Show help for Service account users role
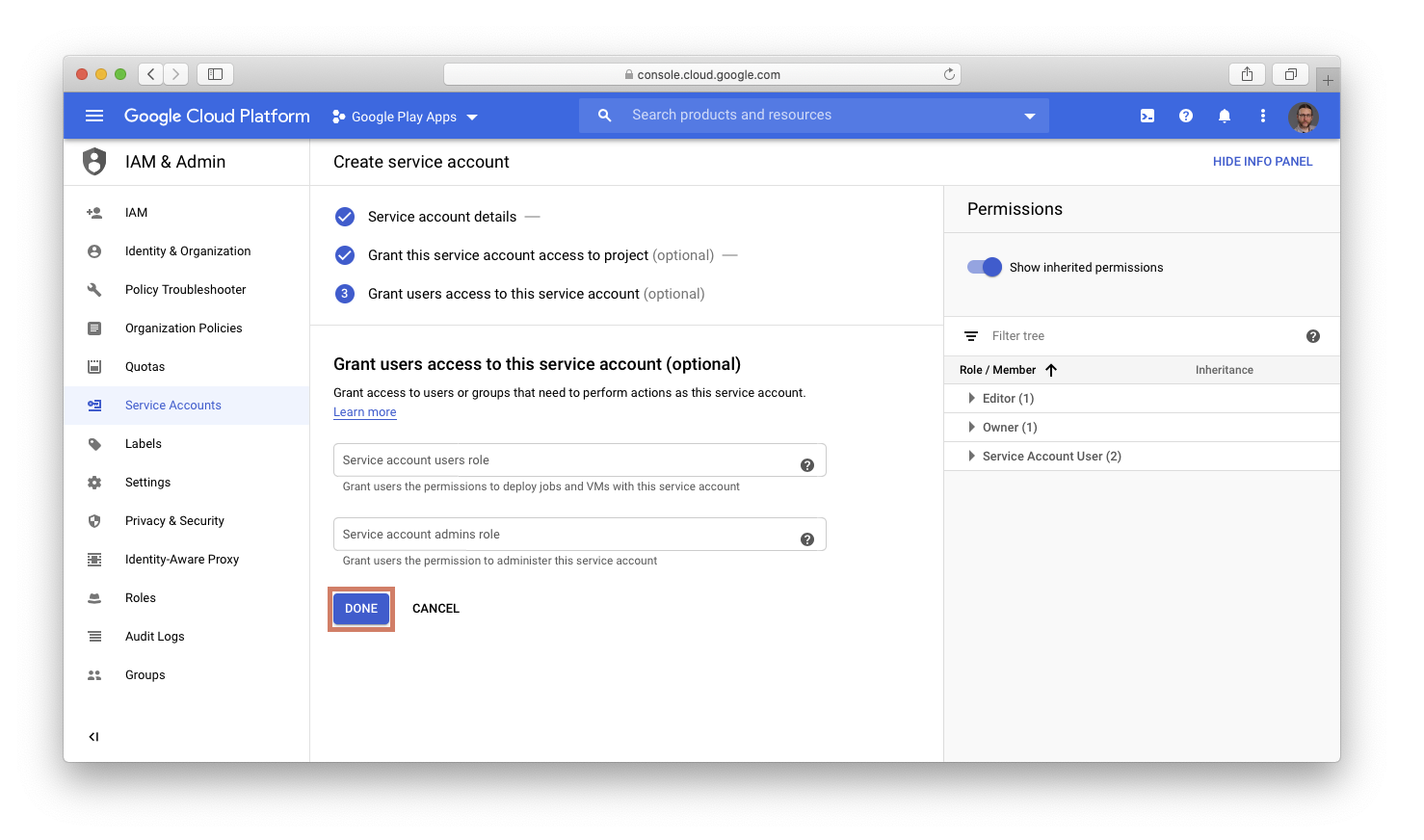1424x840 pixels. (x=807, y=465)
